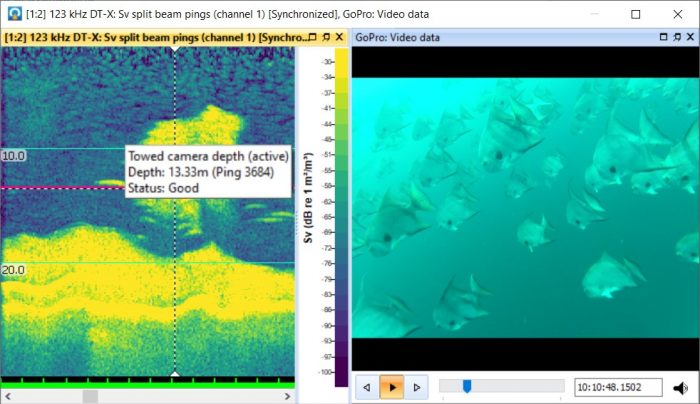Viewport: 700px width, 404px height.
Task: Mute the video with speaker icon
Action: 681,387
